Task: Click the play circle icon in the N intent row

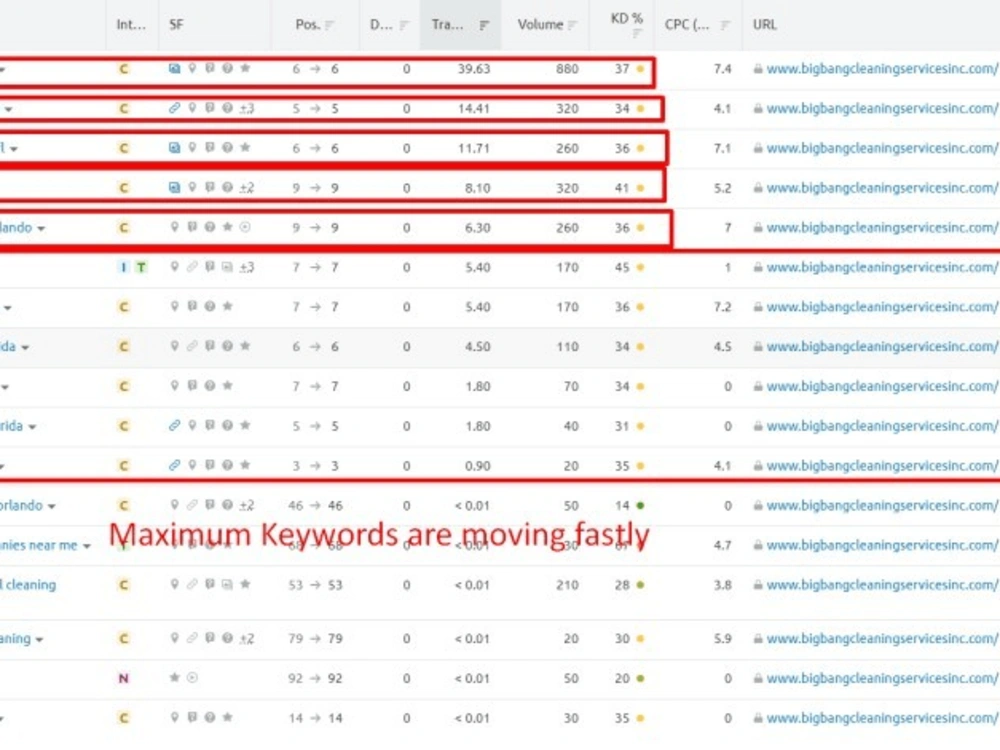Action: click(192, 677)
